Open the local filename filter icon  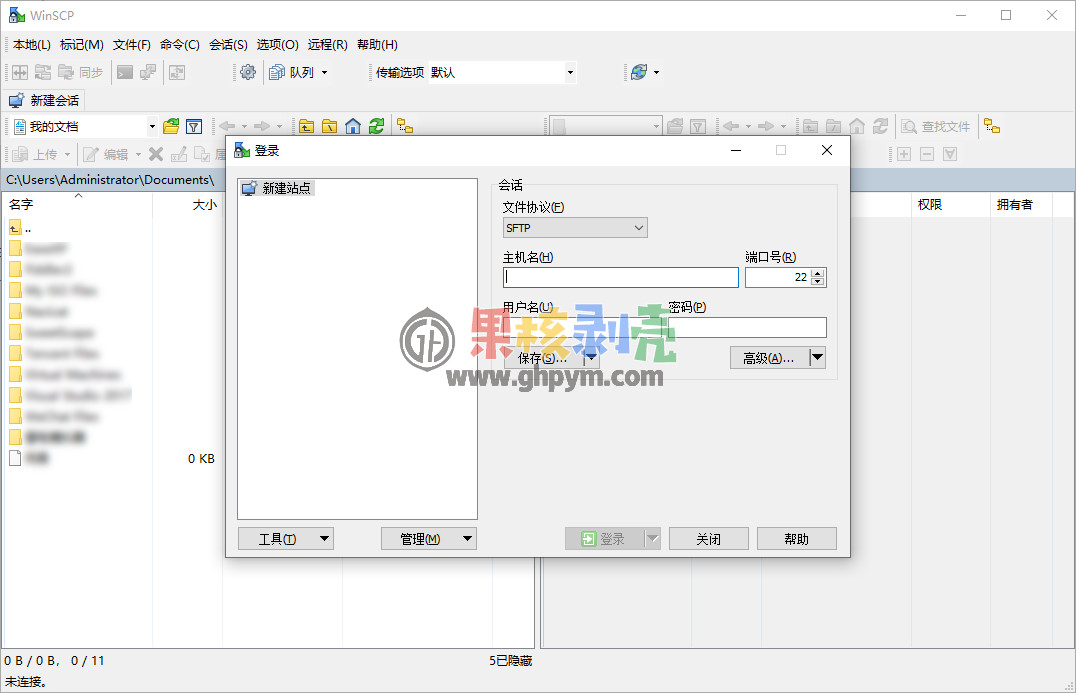pos(194,125)
